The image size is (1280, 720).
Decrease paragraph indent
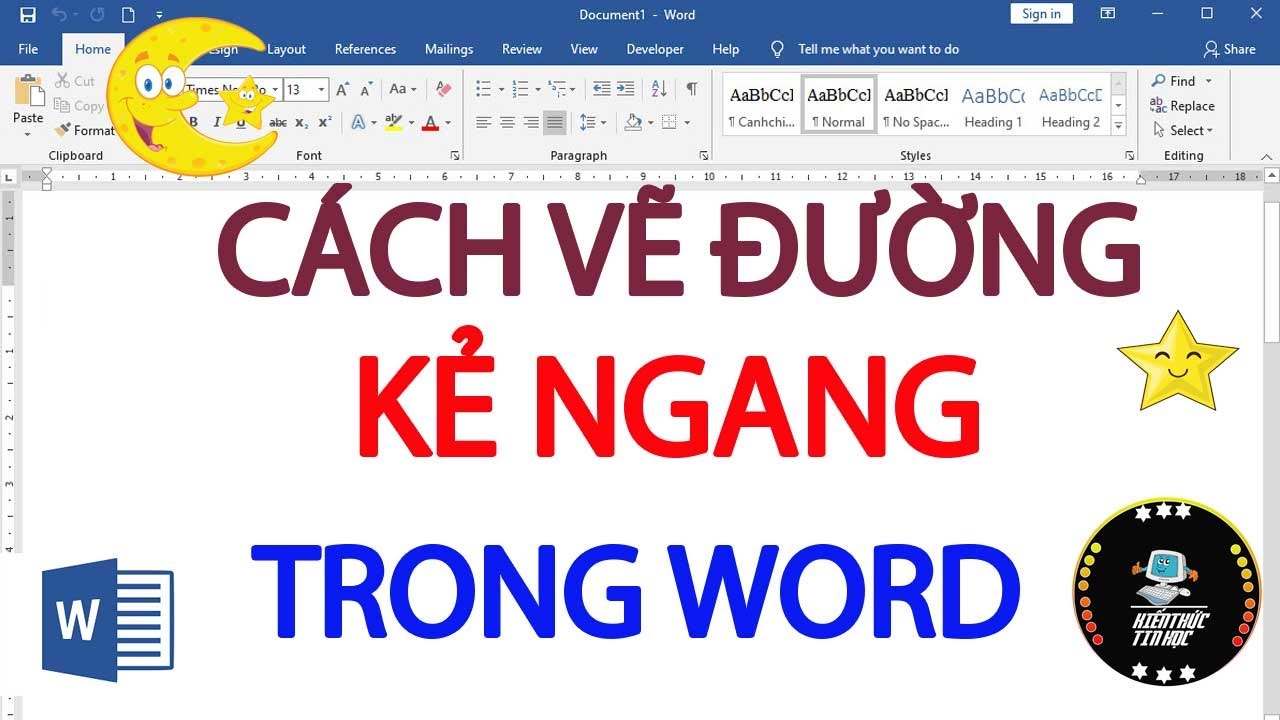(x=601, y=89)
